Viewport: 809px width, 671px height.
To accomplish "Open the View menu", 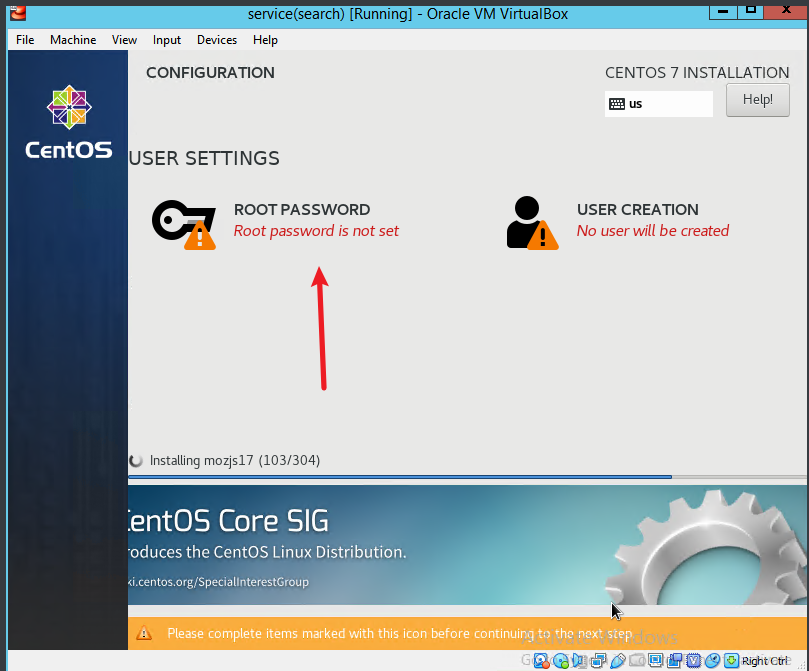I will (x=124, y=40).
